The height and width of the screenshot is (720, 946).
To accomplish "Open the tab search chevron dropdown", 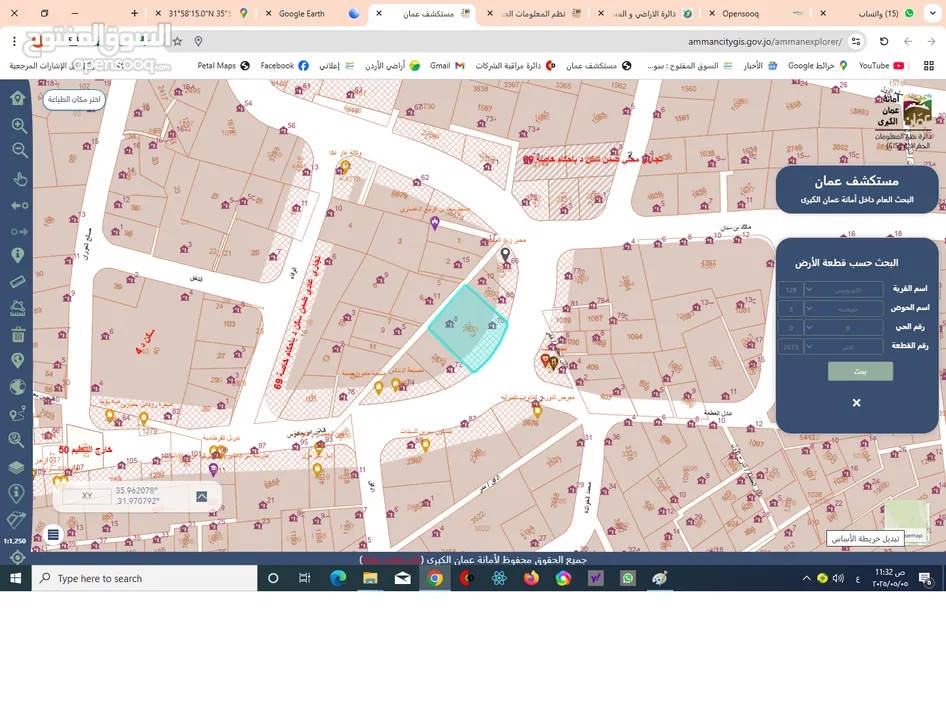I will tap(933, 13).
